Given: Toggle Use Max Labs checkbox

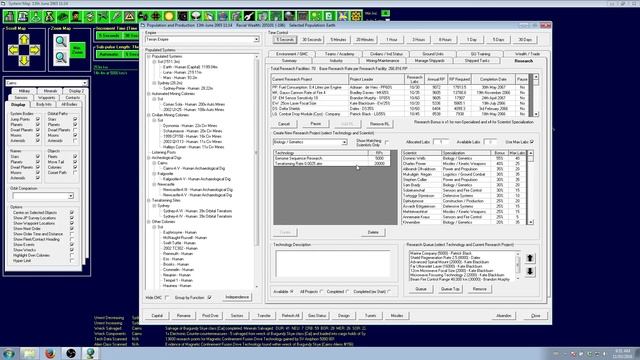Looking at the screenshot, I should pyautogui.click(x=532, y=142).
